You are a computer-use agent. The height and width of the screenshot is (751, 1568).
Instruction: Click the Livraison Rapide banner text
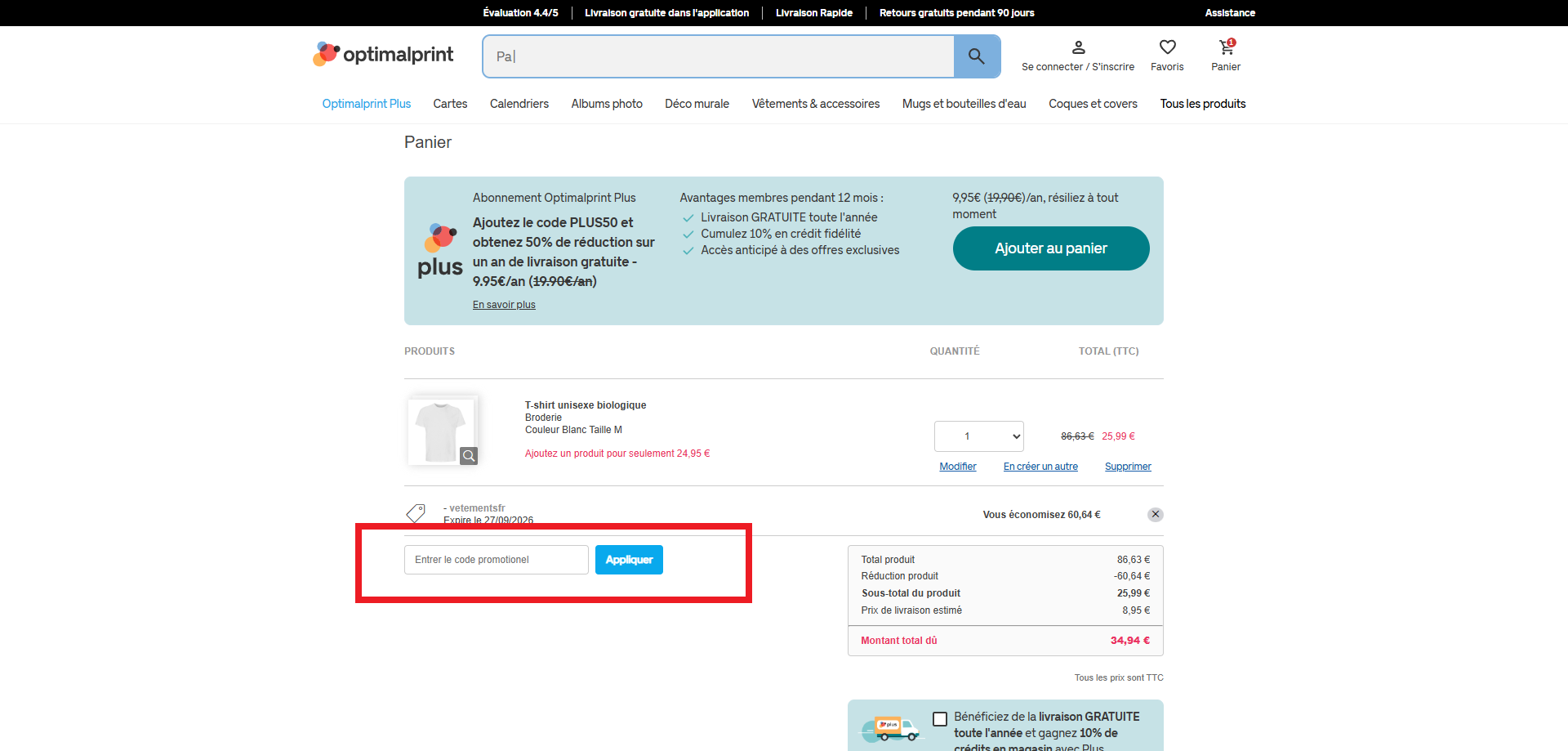tap(813, 13)
